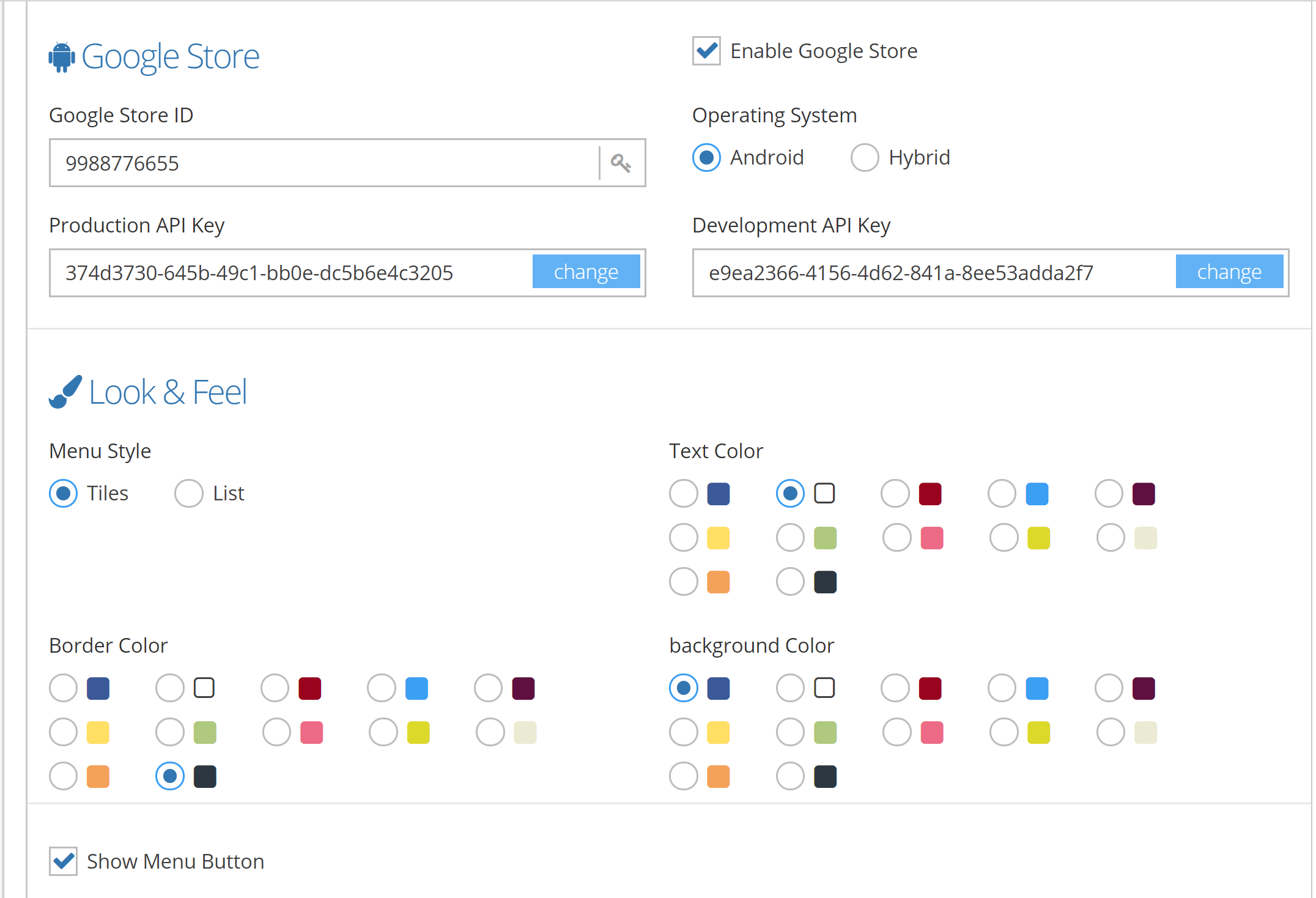Screen dimensions: 1316x898
Task: Select white radio under Border Color
Action: coord(169,688)
